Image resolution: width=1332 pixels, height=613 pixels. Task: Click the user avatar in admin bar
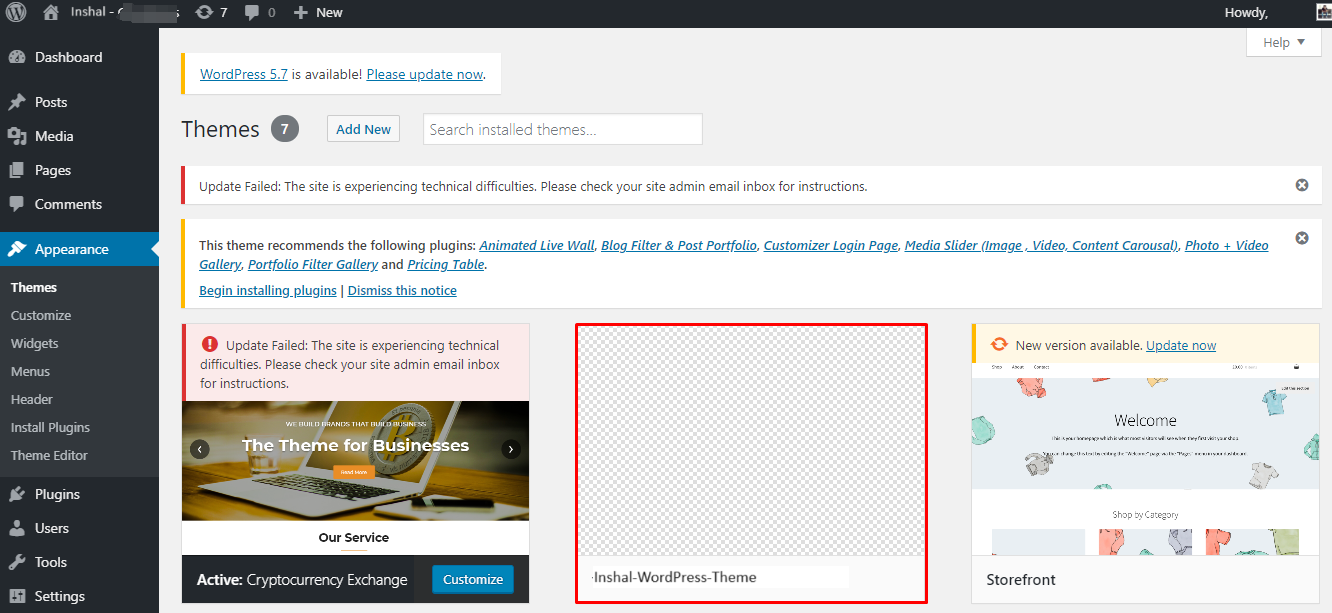click(1322, 13)
